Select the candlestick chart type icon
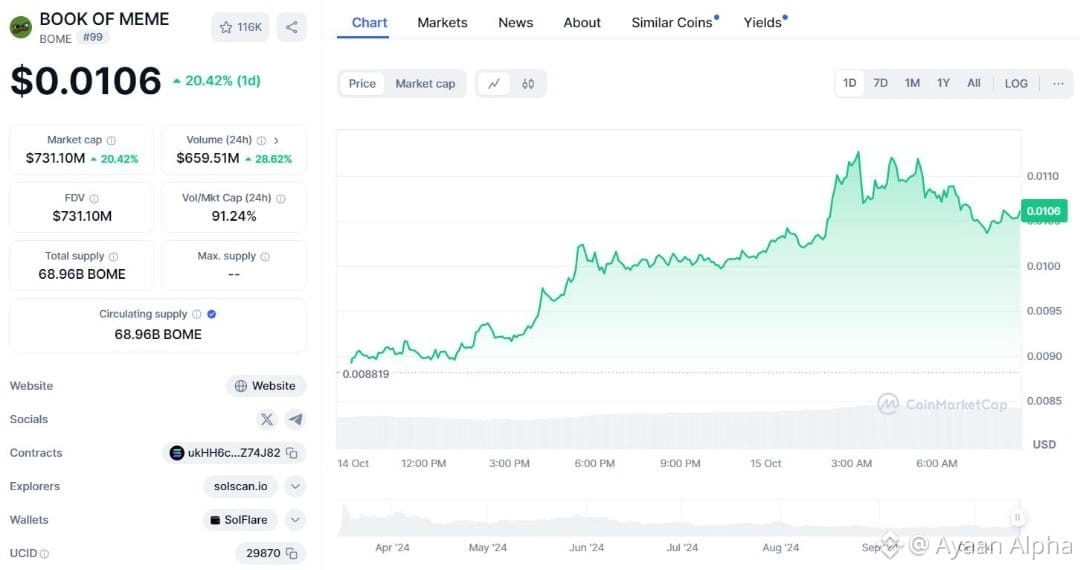The width and height of the screenshot is (1080, 570). click(x=528, y=84)
